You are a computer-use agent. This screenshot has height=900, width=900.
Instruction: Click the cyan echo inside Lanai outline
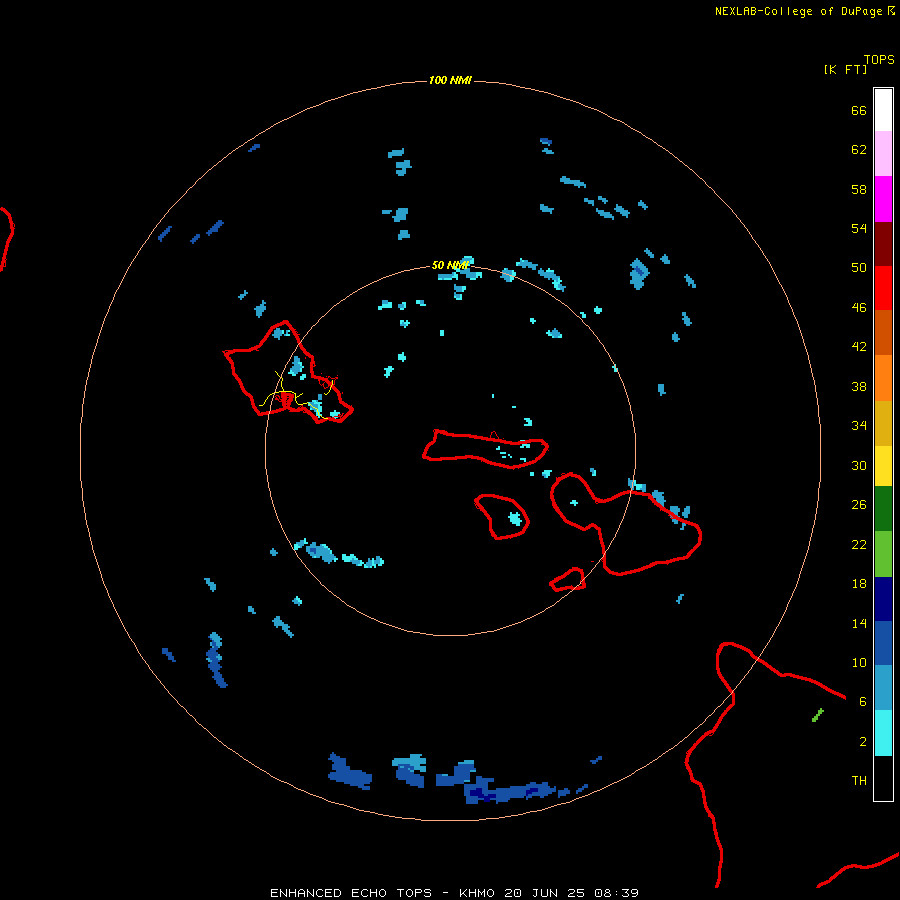515,519
